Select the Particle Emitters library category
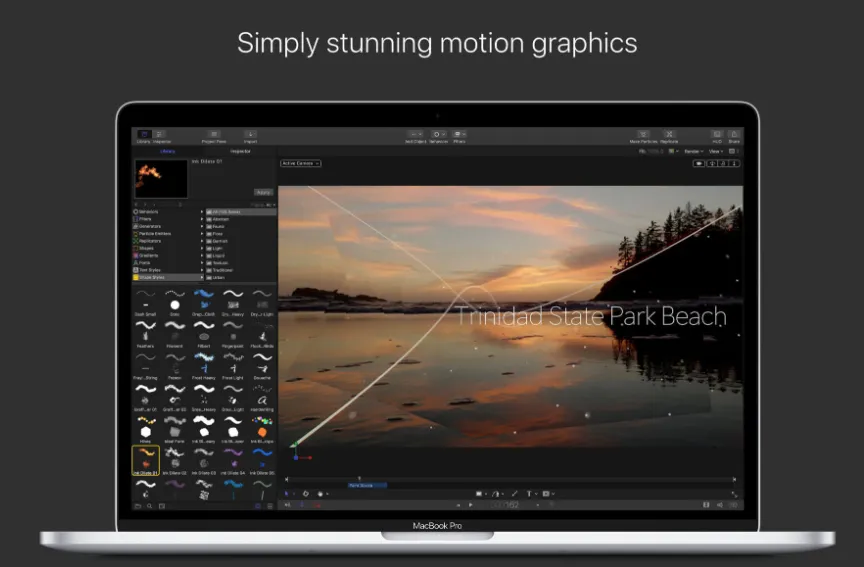864x567 pixels. tap(168, 234)
